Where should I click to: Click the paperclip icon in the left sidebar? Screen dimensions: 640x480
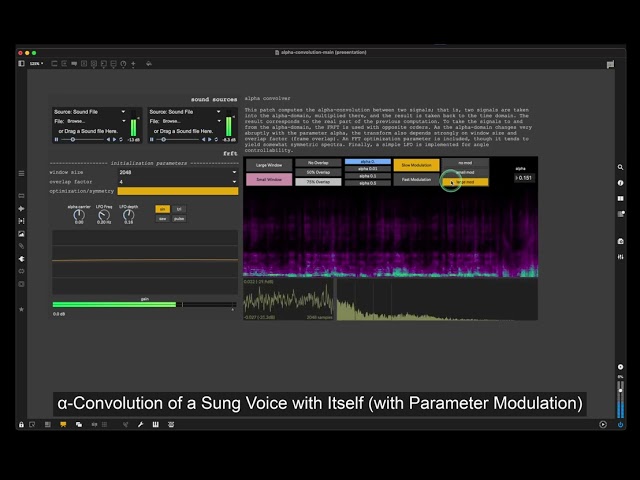click(x=21, y=246)
